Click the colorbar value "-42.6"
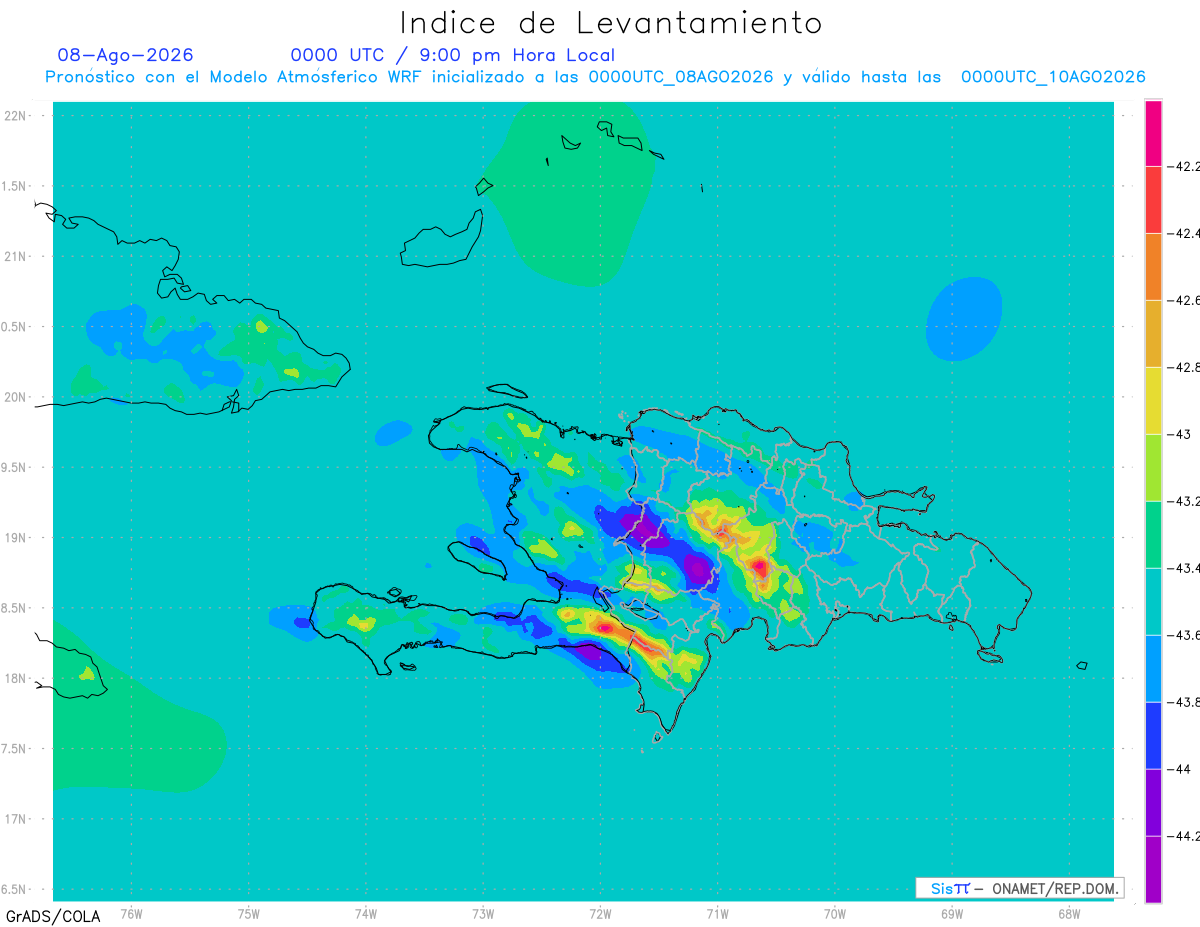 click(1185, 300)
